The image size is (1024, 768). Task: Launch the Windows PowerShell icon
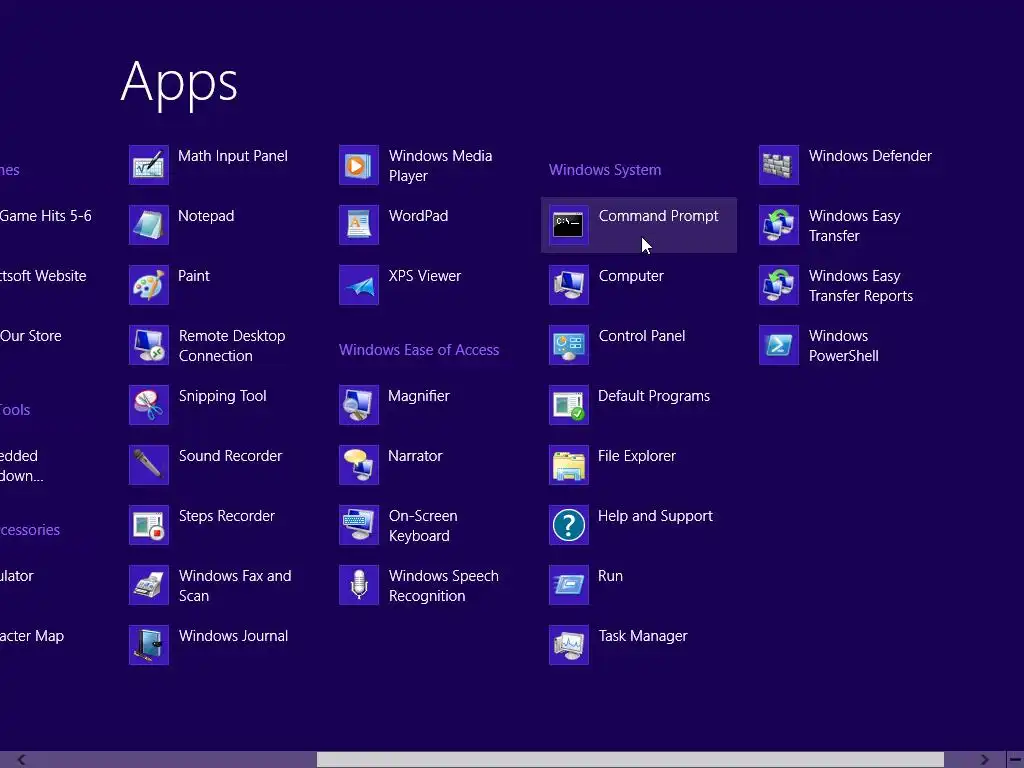(x=779, y=345)
